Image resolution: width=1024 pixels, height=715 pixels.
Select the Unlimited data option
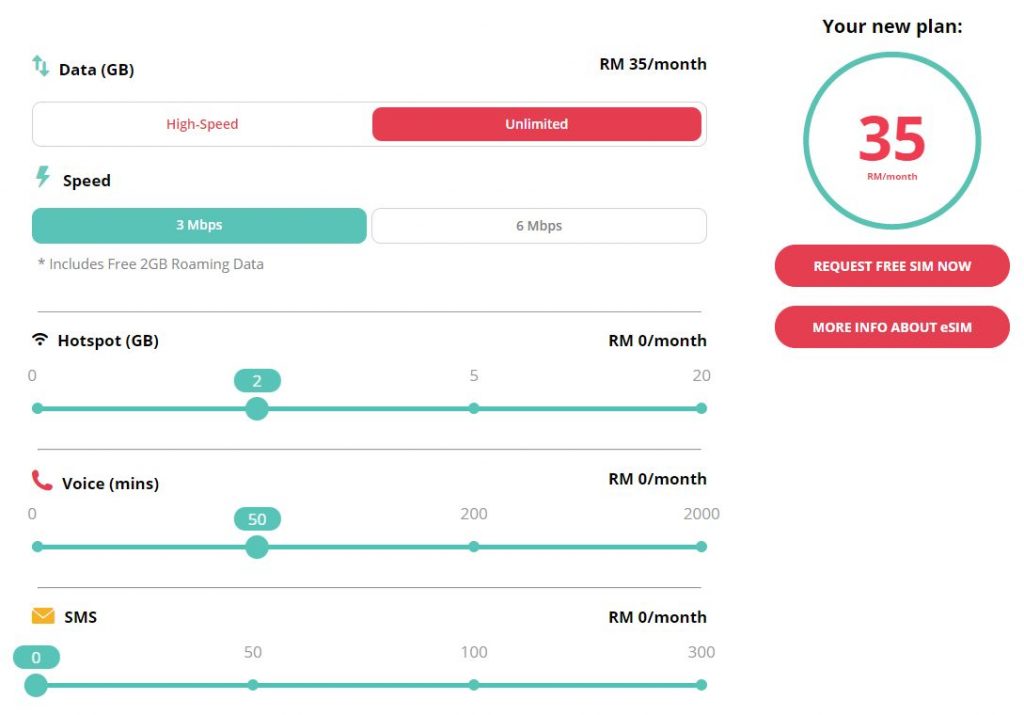(x=537, y=124)
